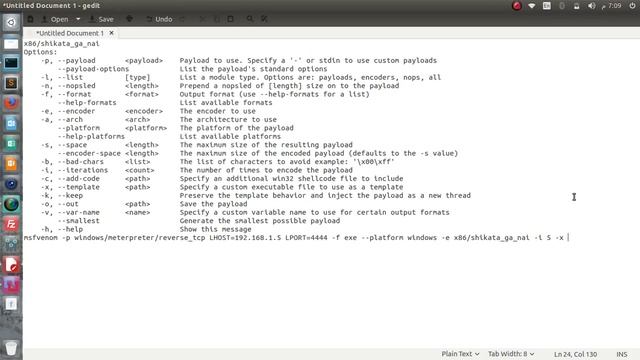This screenshot has width=640, height=360.
Task: Open the volume sound menu
Action: [x=591, y=6]
